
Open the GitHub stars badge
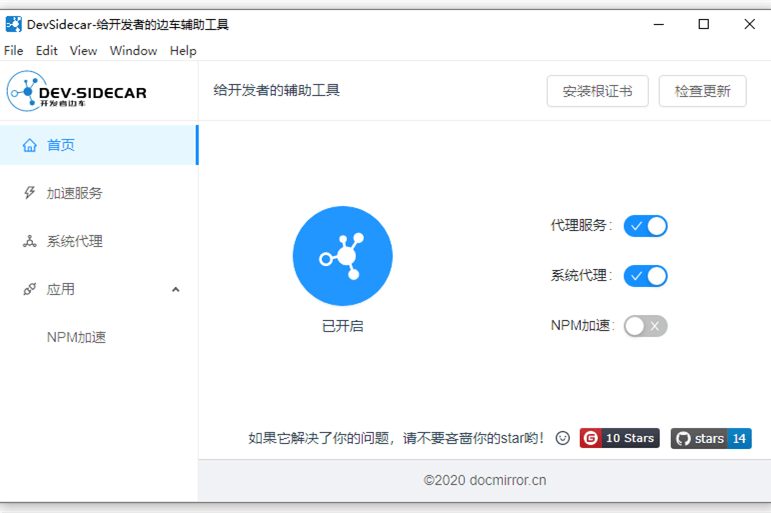coord(710,438)
